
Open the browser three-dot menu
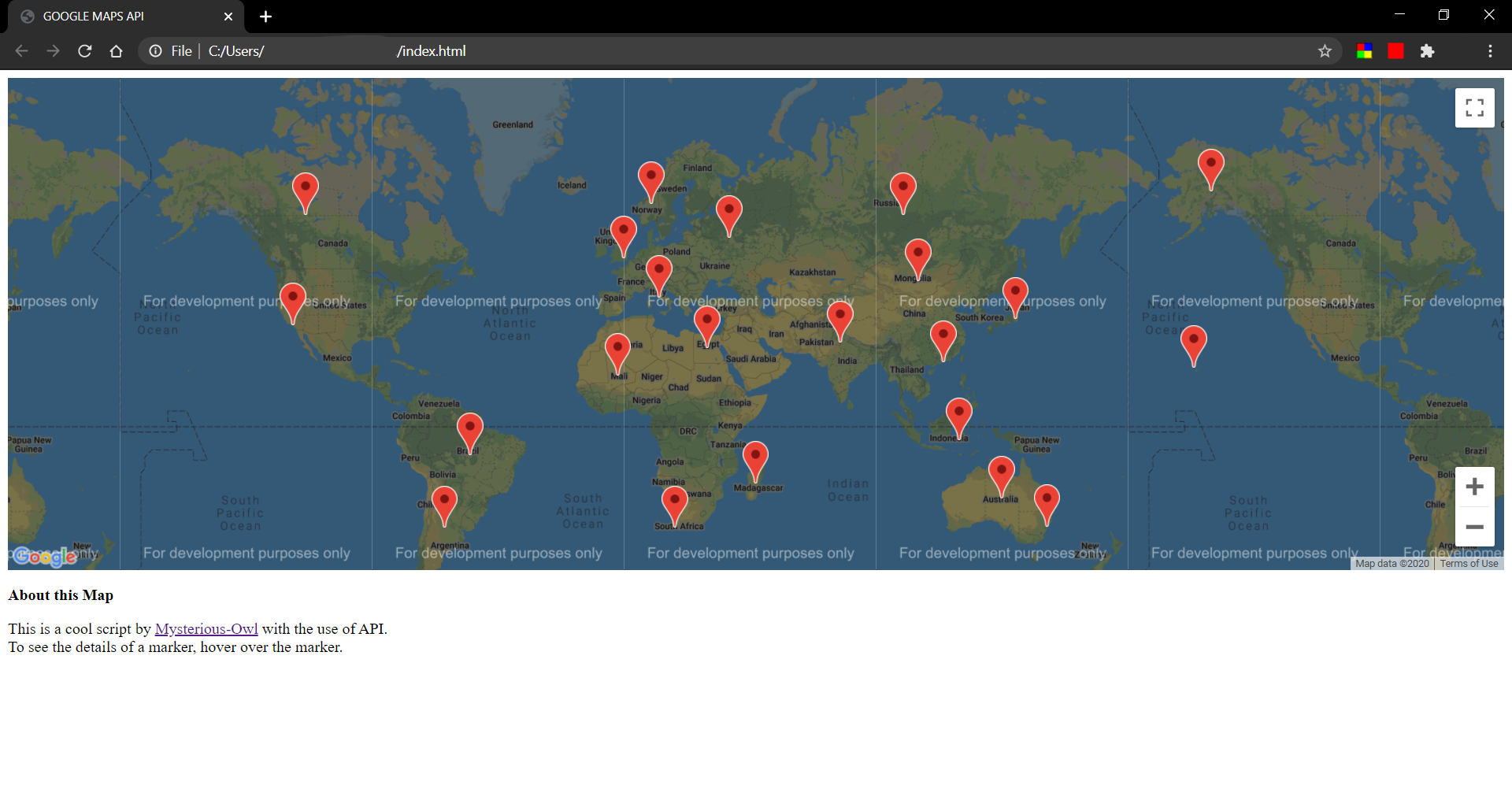click(x=1490, y=51)
